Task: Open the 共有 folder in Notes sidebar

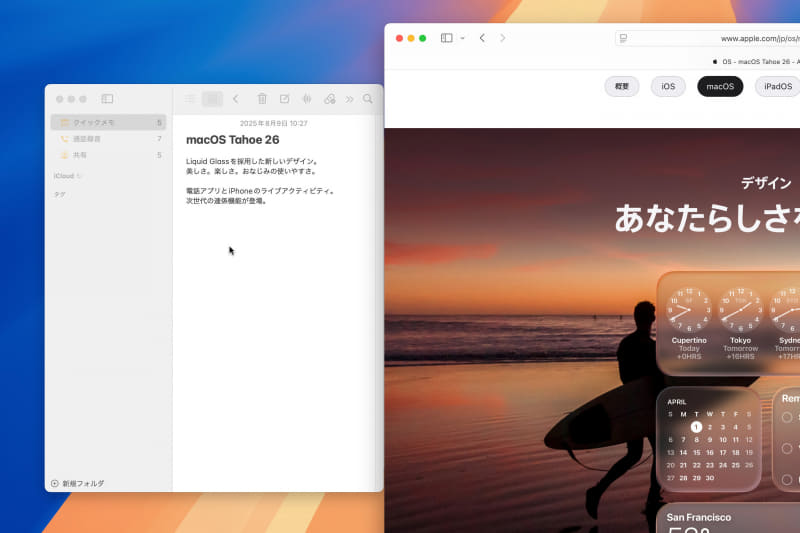Action: click(x=108, y=155)
